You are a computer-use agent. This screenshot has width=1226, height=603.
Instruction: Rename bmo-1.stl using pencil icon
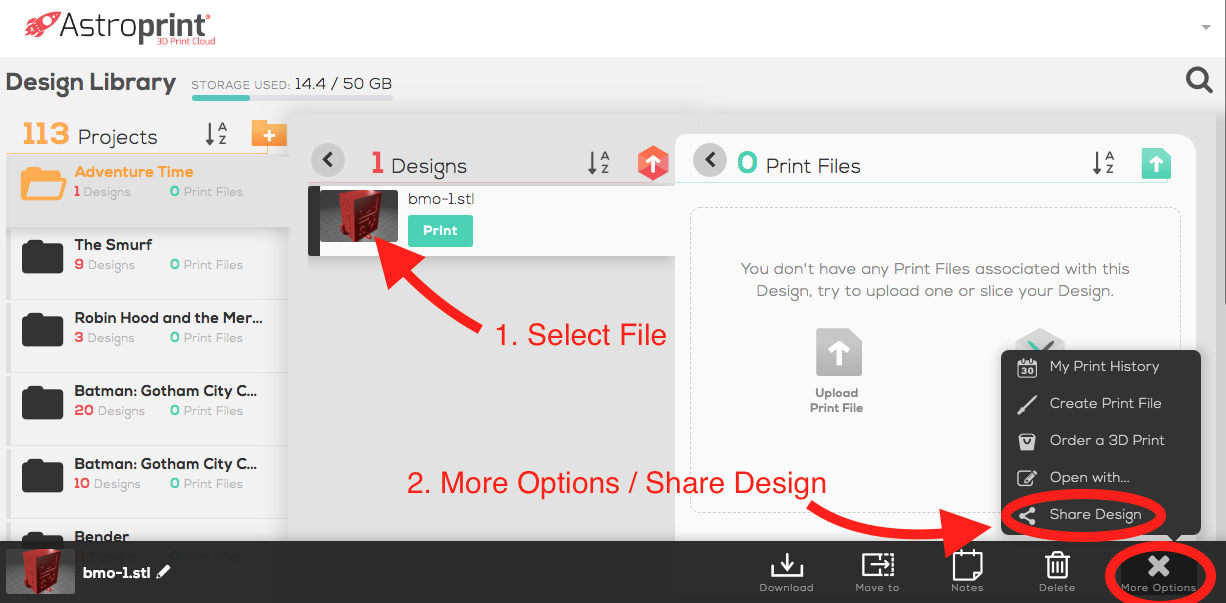[164, 572]
